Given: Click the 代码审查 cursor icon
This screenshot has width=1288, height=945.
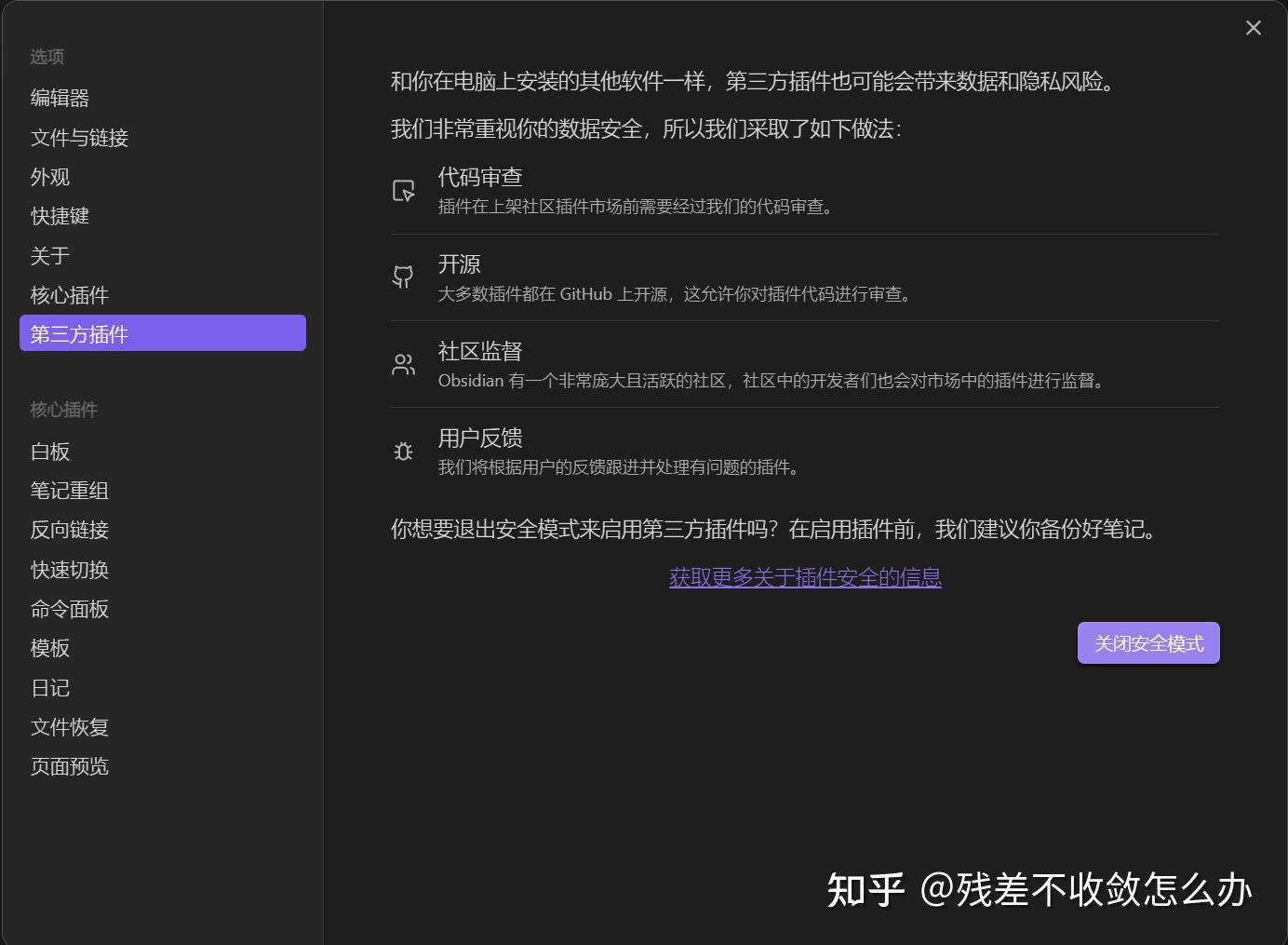Looking at the screenshot, I should click(403, 191).
